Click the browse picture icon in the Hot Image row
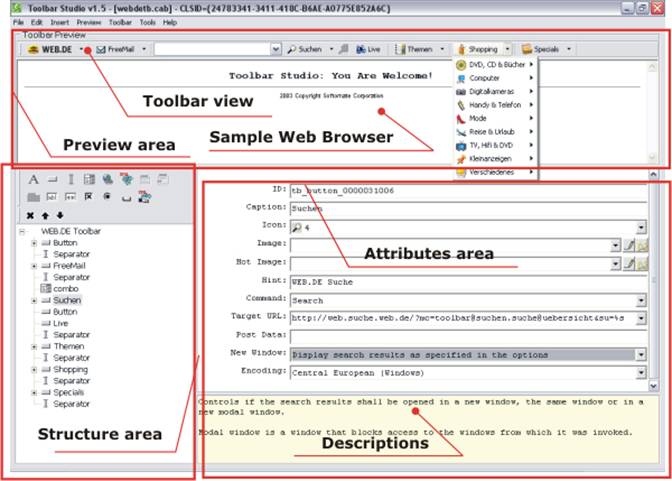 click(x=642, y=263)
